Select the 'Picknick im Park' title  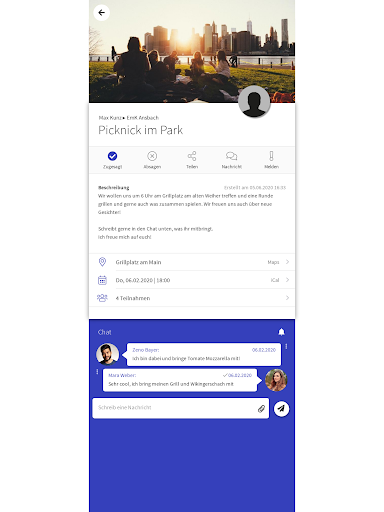(x=140, y=130)
